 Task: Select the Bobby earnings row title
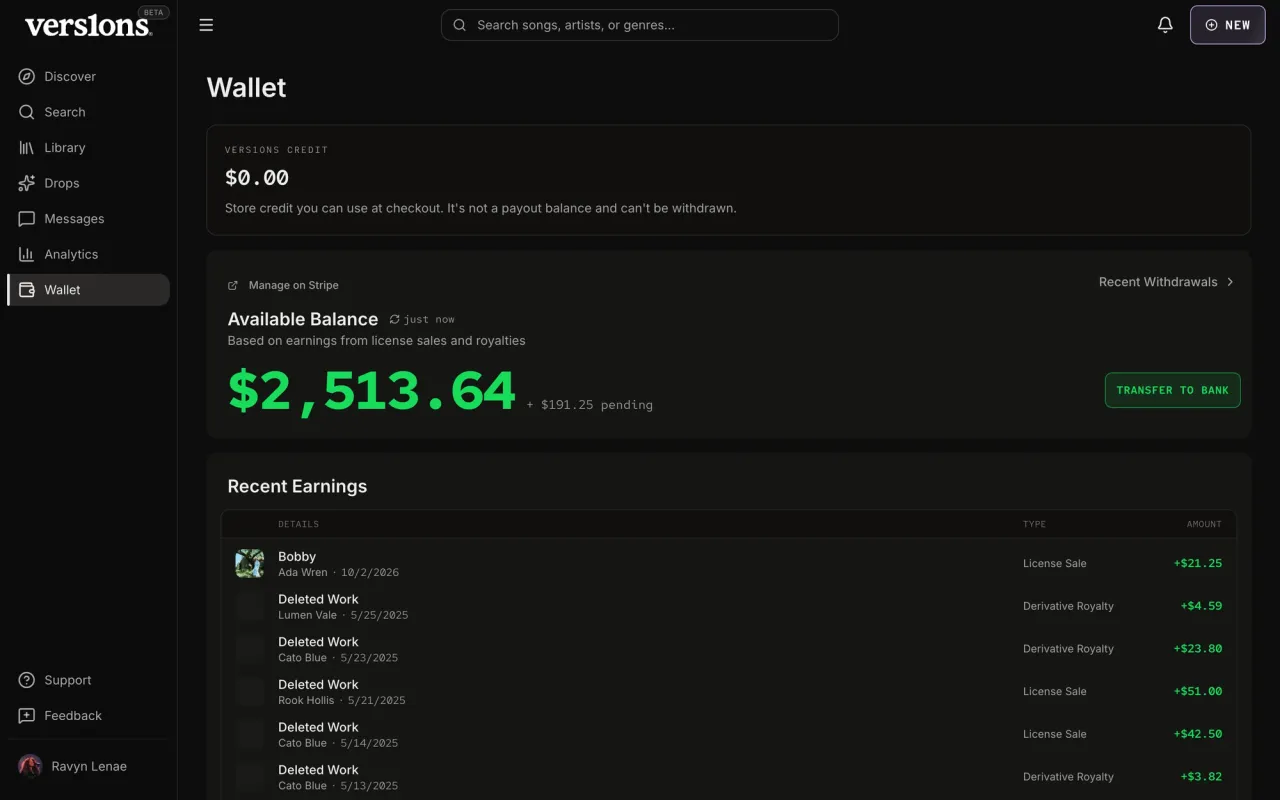tap(297, 556)
